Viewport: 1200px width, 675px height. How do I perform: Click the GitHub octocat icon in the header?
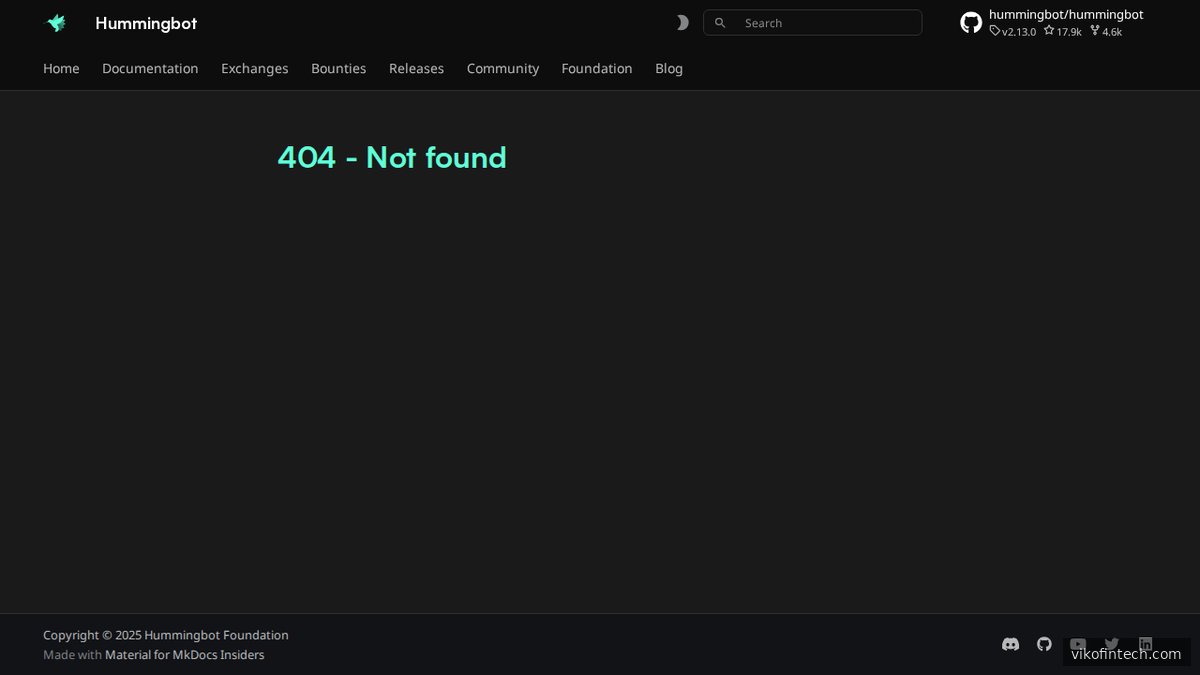point(970,22)
